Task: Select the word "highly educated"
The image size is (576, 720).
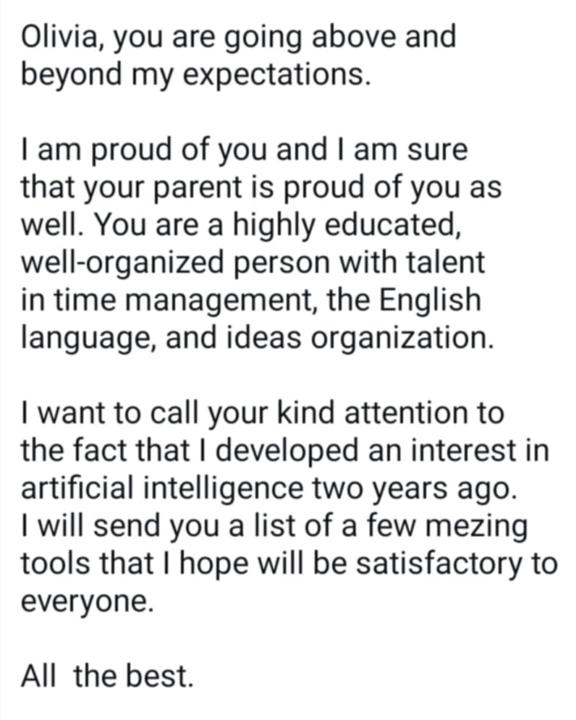Action: (x=345, y=225)
